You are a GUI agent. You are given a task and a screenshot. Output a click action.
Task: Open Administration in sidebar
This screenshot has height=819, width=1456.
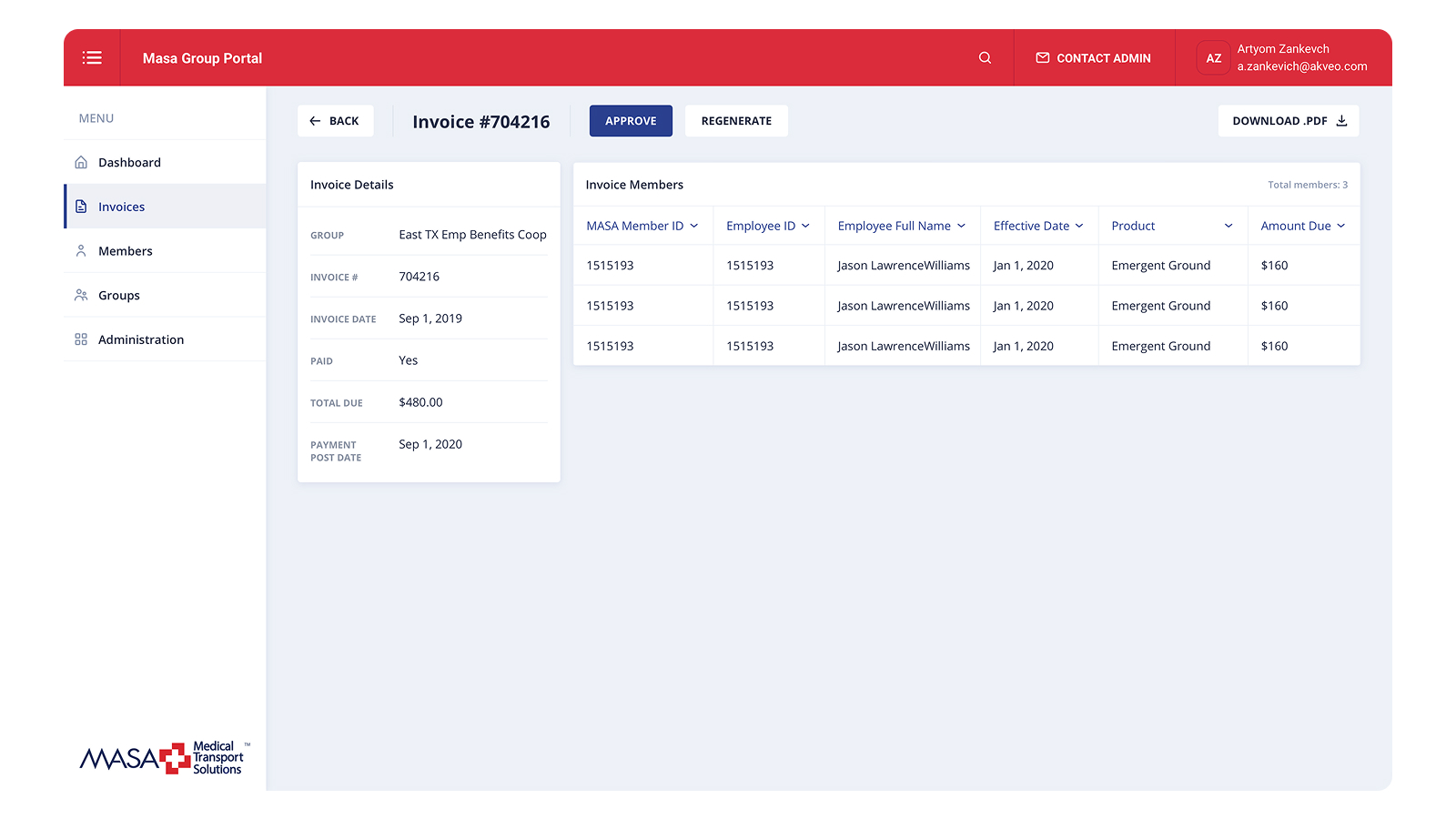tap(165, 339)
